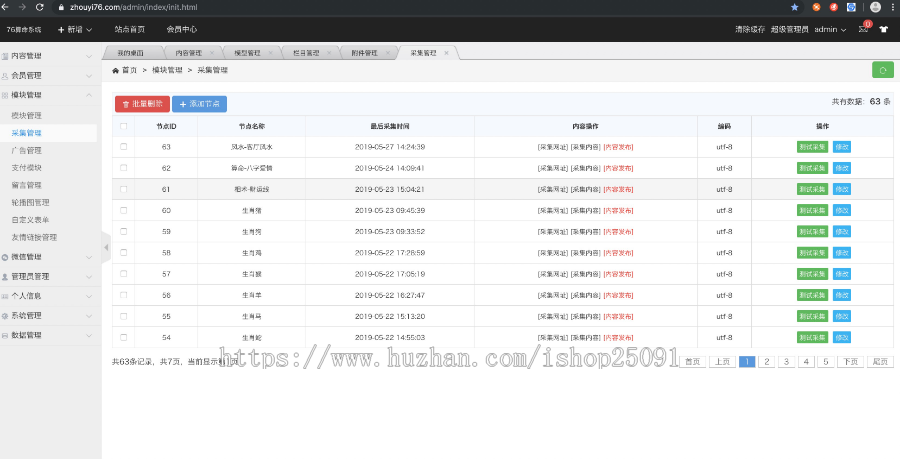Switch to the 模型管理 tab

pyautogui.click(x=247, y=53)
